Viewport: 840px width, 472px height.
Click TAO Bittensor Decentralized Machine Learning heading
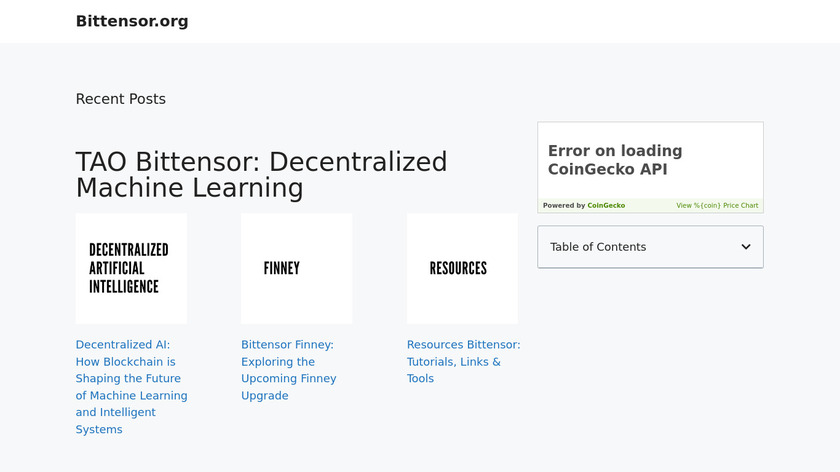coord(261,174)
